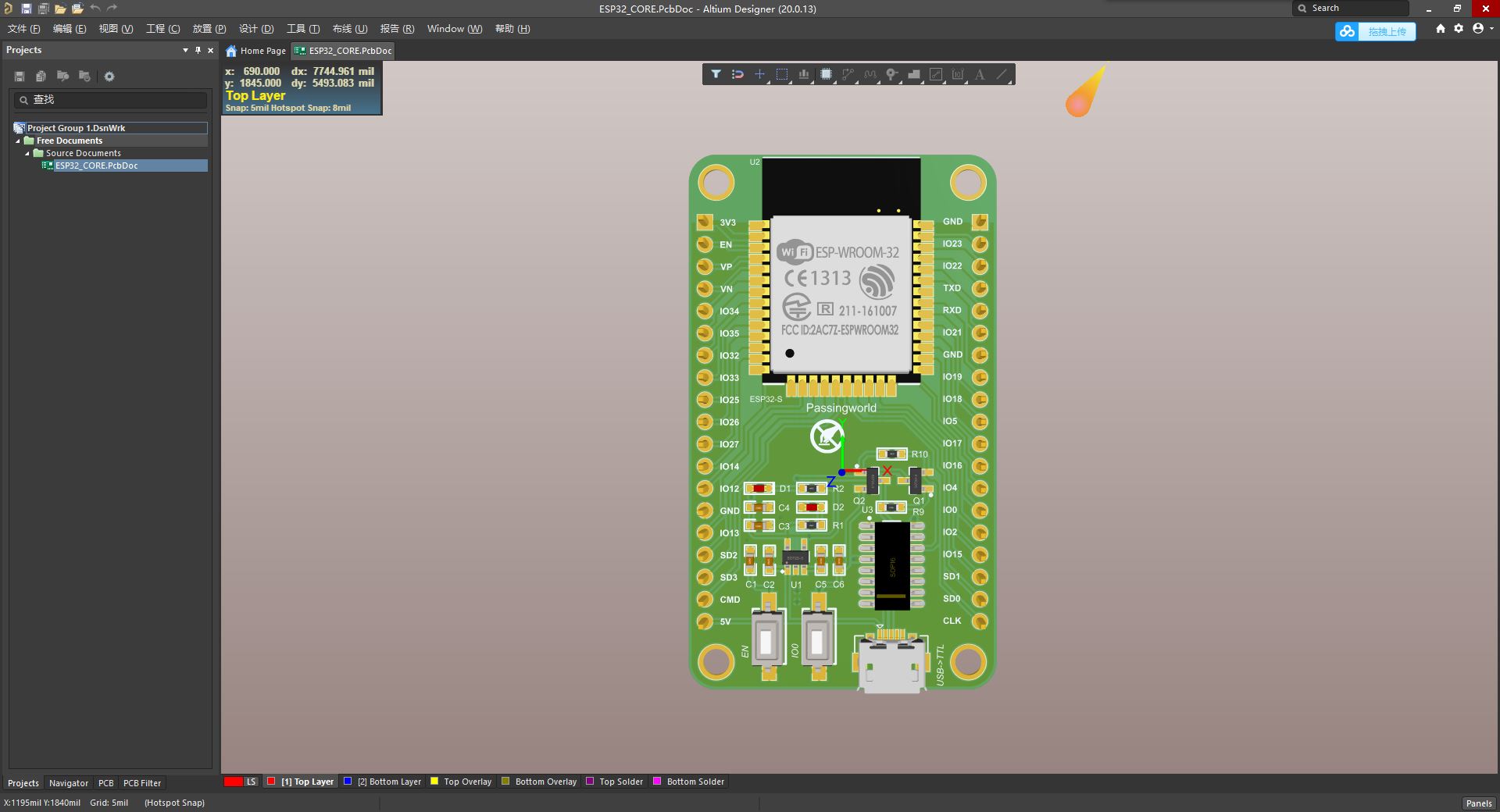This screenshot has width=1500, height=812.
Task: Select the Bottom Overlay layer tab
Action: (540, 782)
